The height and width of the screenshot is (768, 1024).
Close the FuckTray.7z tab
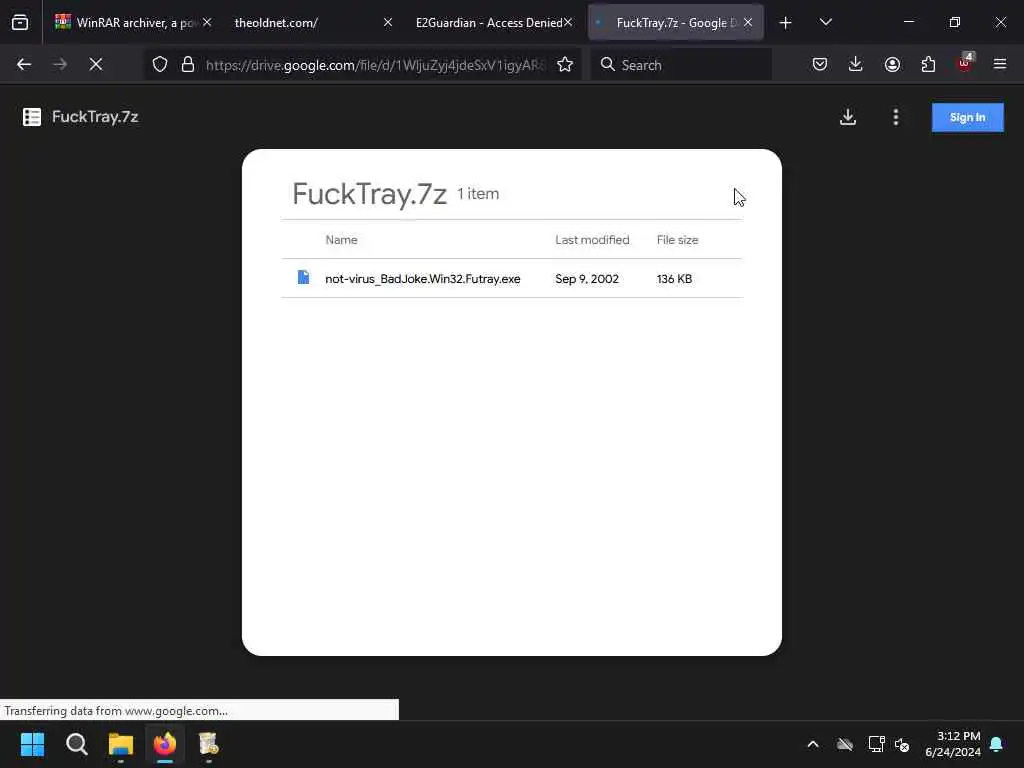[x=748, y=22]
